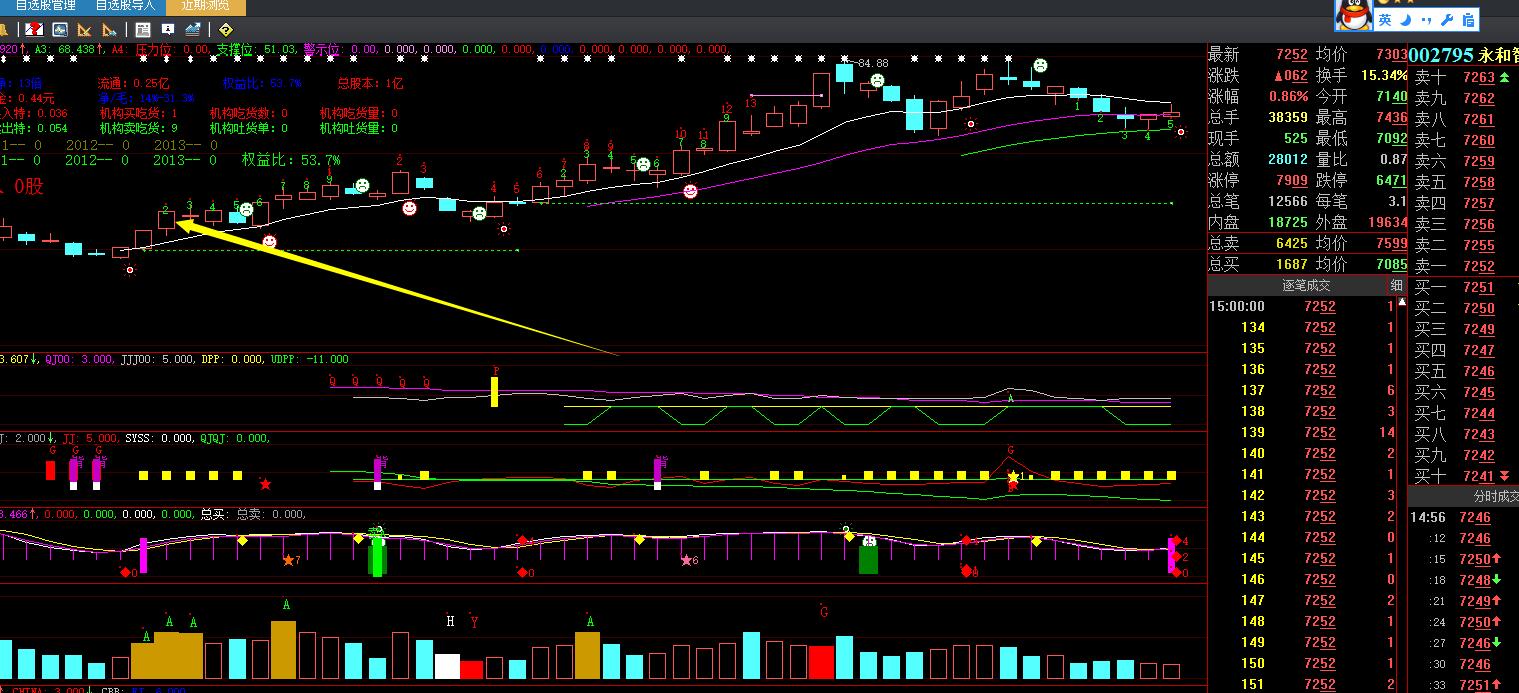Open the rising arrow chart icon
The width and height of the screenshot is (1519, 693).
click(x=192, y=30)
